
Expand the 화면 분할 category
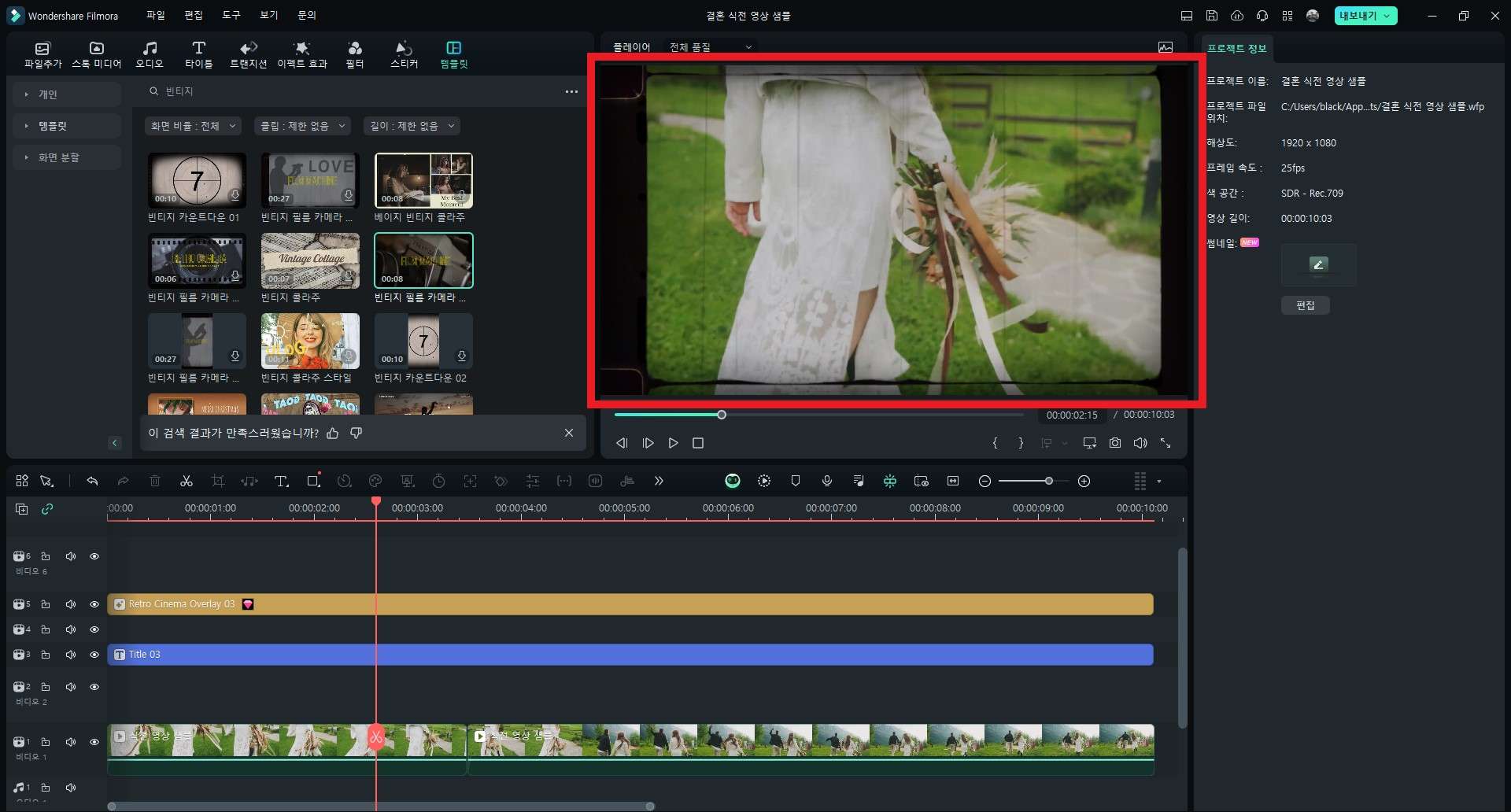[x=68, y=157]
